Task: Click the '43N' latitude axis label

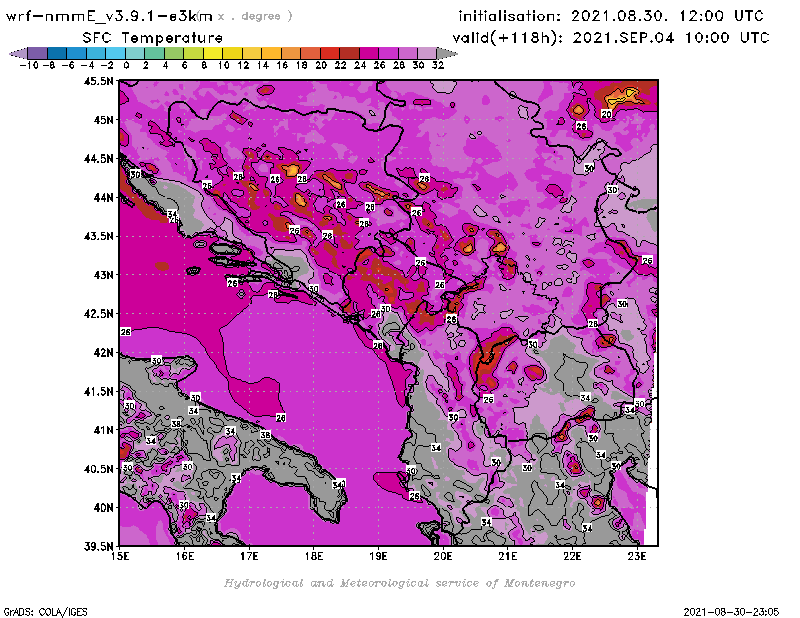Action: [103, 275]
